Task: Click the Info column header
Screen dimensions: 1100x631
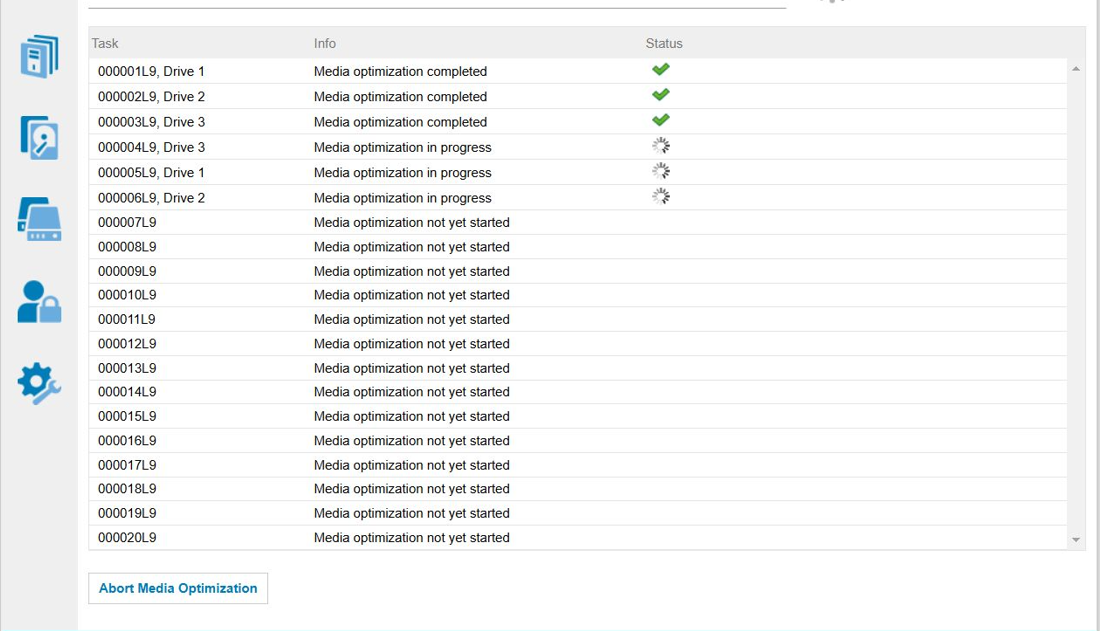Action: (325, 43)
